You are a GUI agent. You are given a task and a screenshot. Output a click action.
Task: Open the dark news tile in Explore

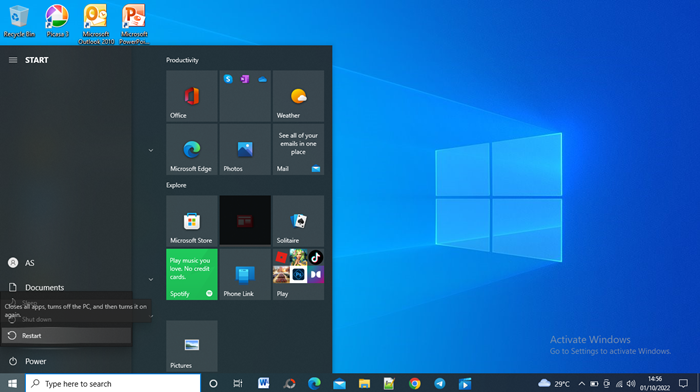245,221
